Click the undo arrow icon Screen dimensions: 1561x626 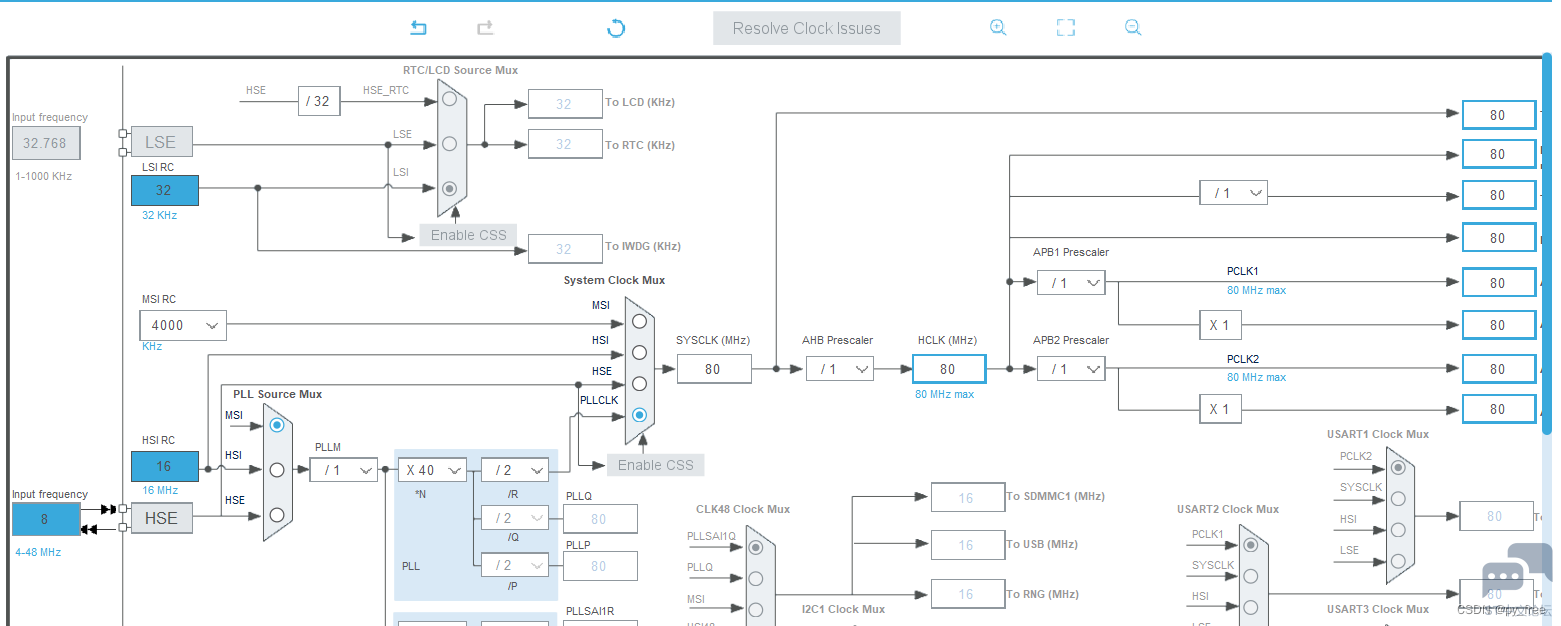(419, 28)
